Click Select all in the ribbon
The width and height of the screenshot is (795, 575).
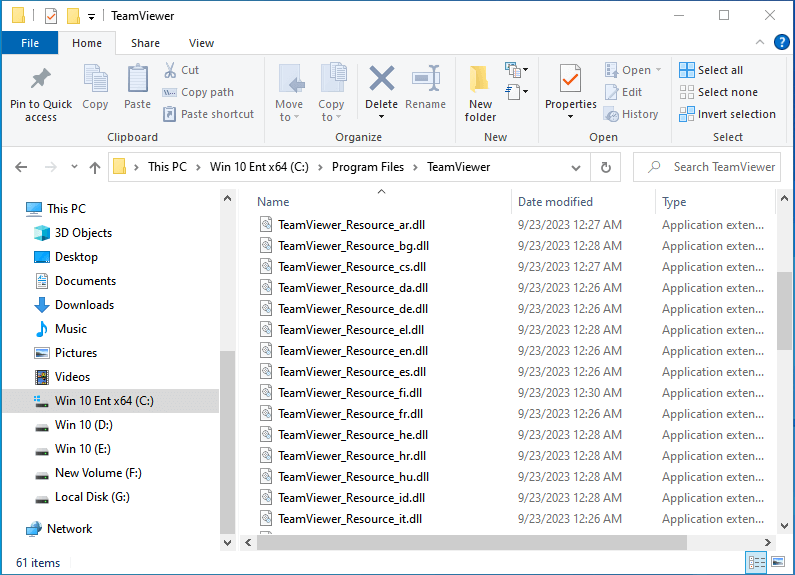point(711,70)
